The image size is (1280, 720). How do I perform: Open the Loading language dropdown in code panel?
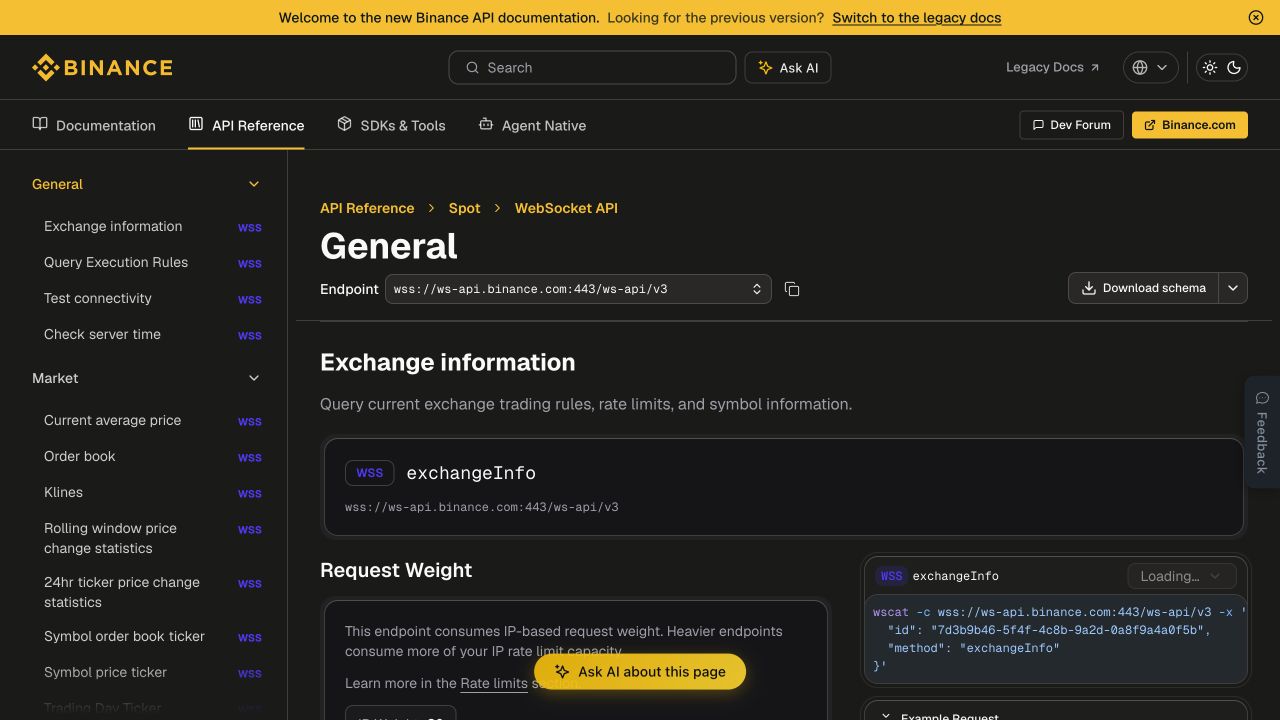1181,576
